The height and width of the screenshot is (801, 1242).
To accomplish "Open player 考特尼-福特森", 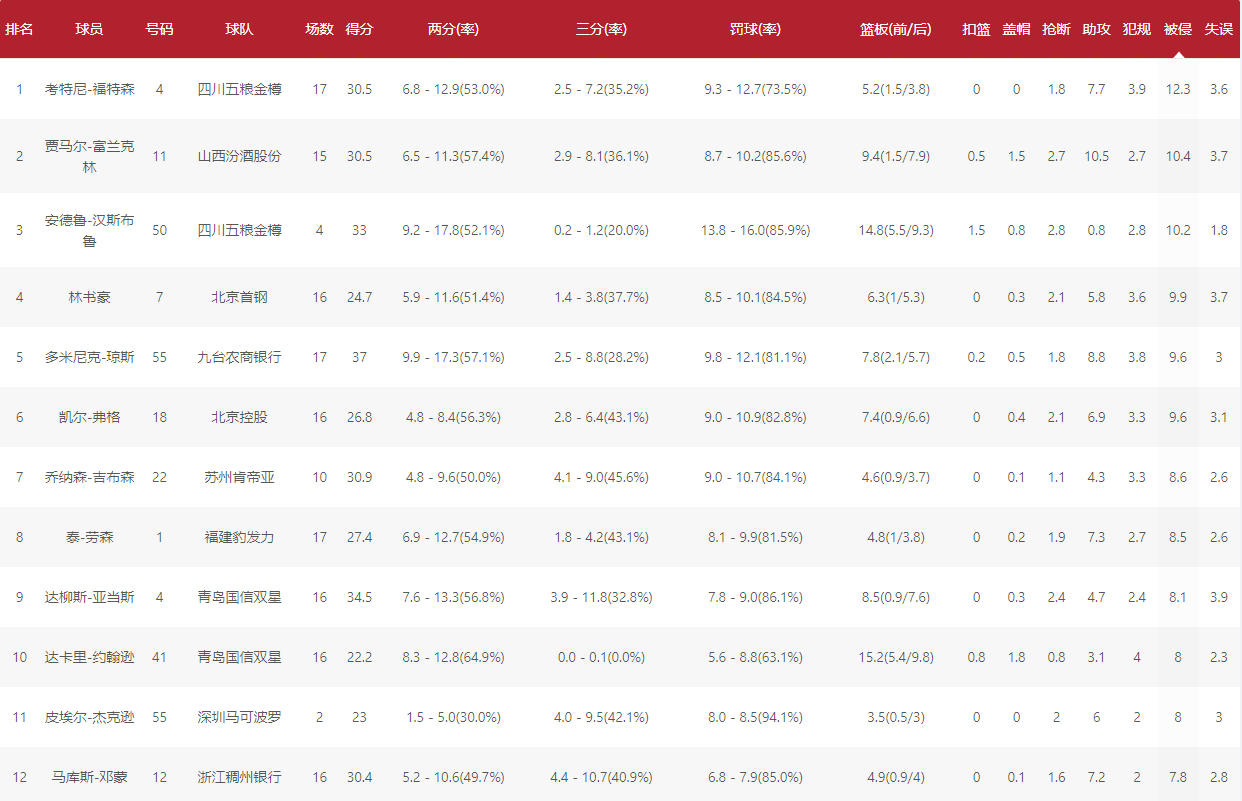I will [x=89, y=89].
